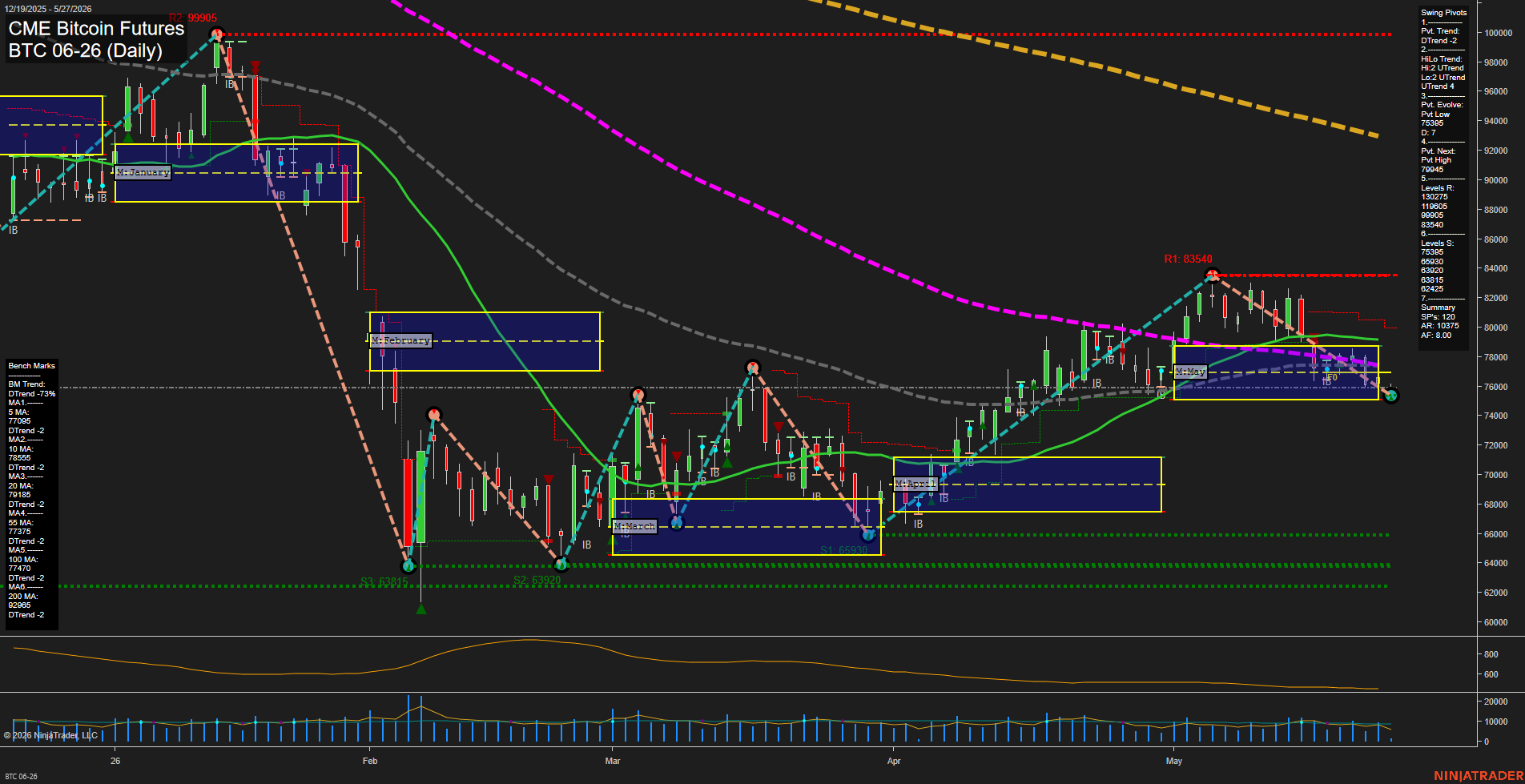Click the green up-triangle below the February low

[x=421, y=609]
